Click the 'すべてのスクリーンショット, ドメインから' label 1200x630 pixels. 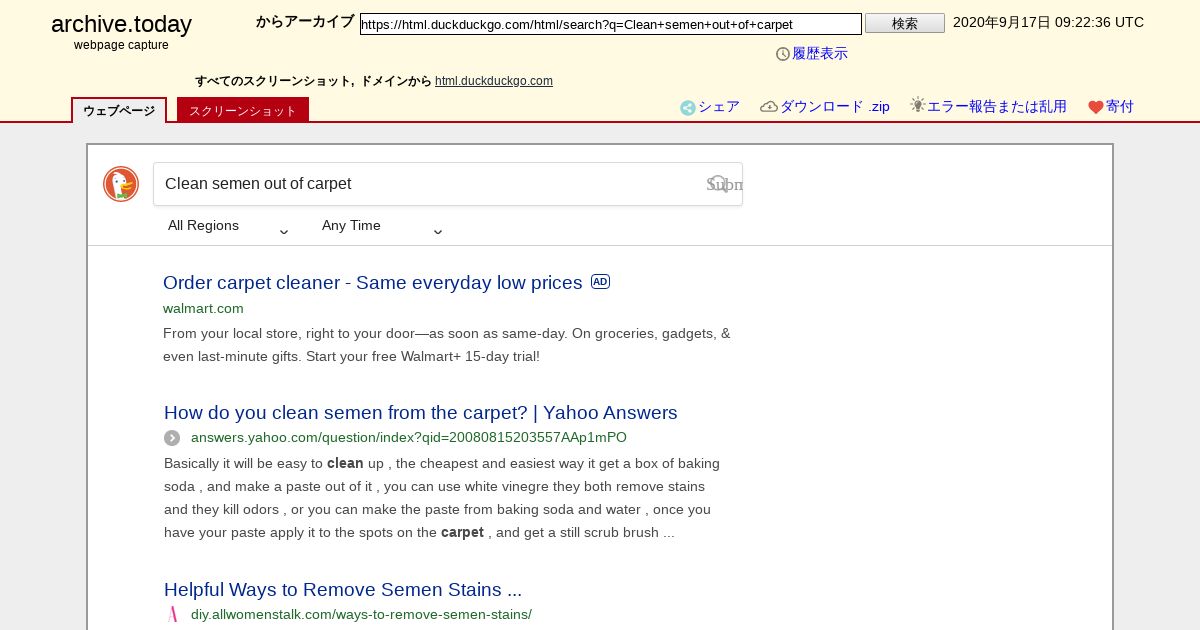point(313,81)
